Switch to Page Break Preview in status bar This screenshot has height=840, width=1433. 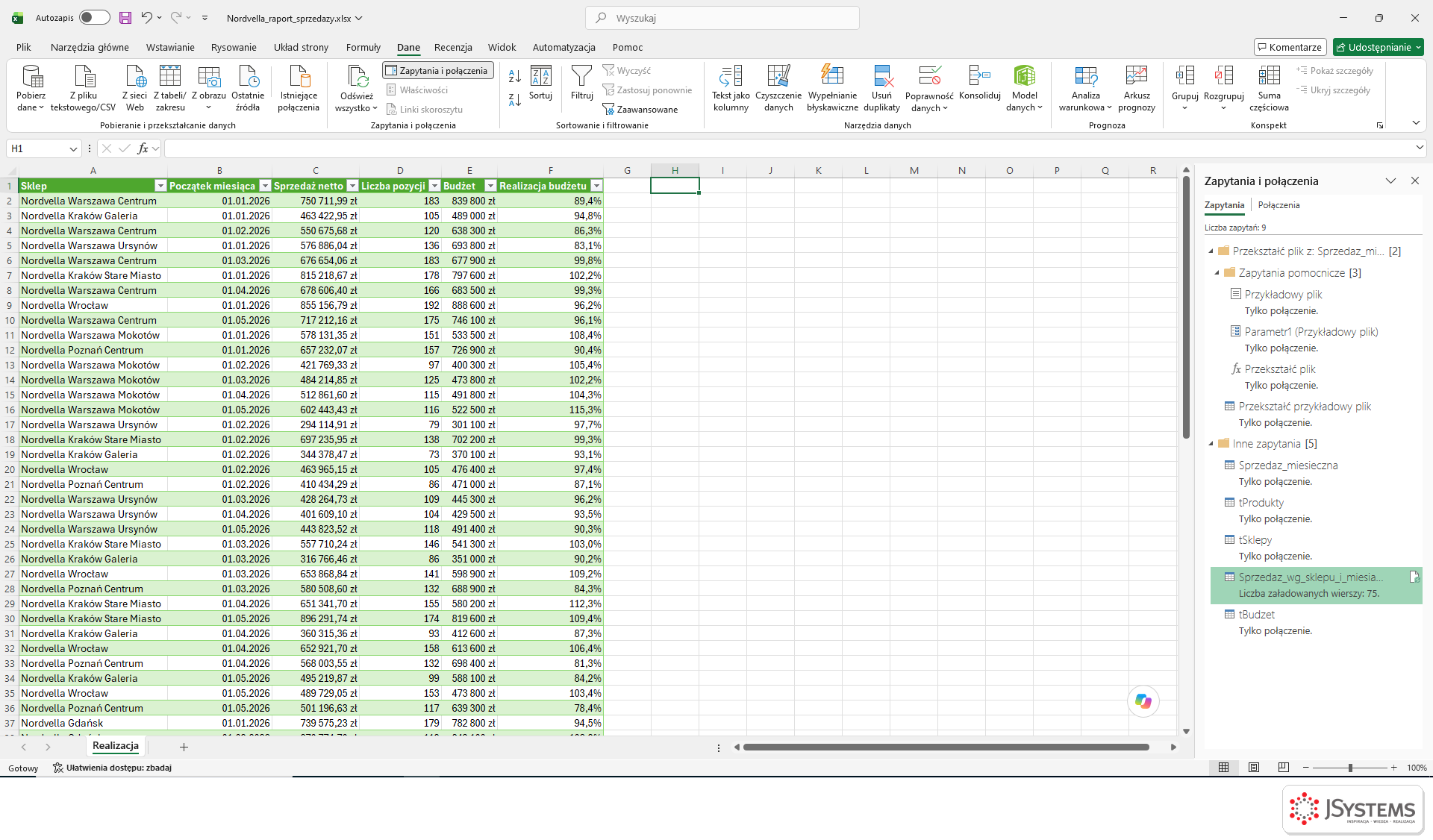coord(1284,768)
